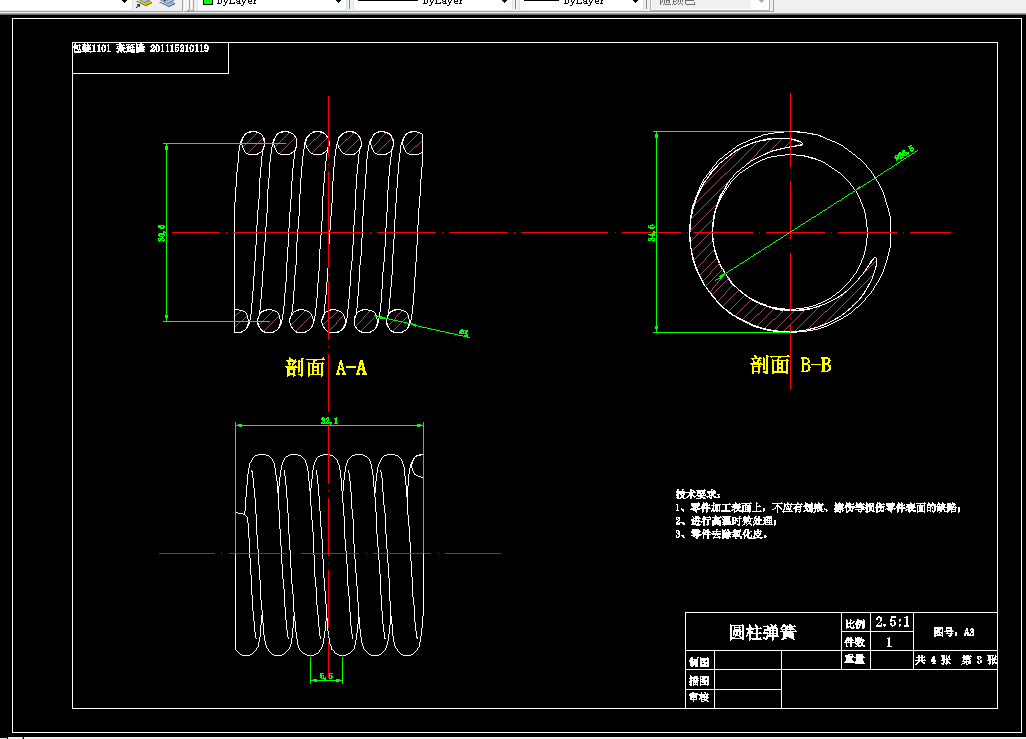The width and height of the screenshot is (1026, 739).
Task: Select the 30.0 vertical dimension text
Action: [x=162, y=233]
